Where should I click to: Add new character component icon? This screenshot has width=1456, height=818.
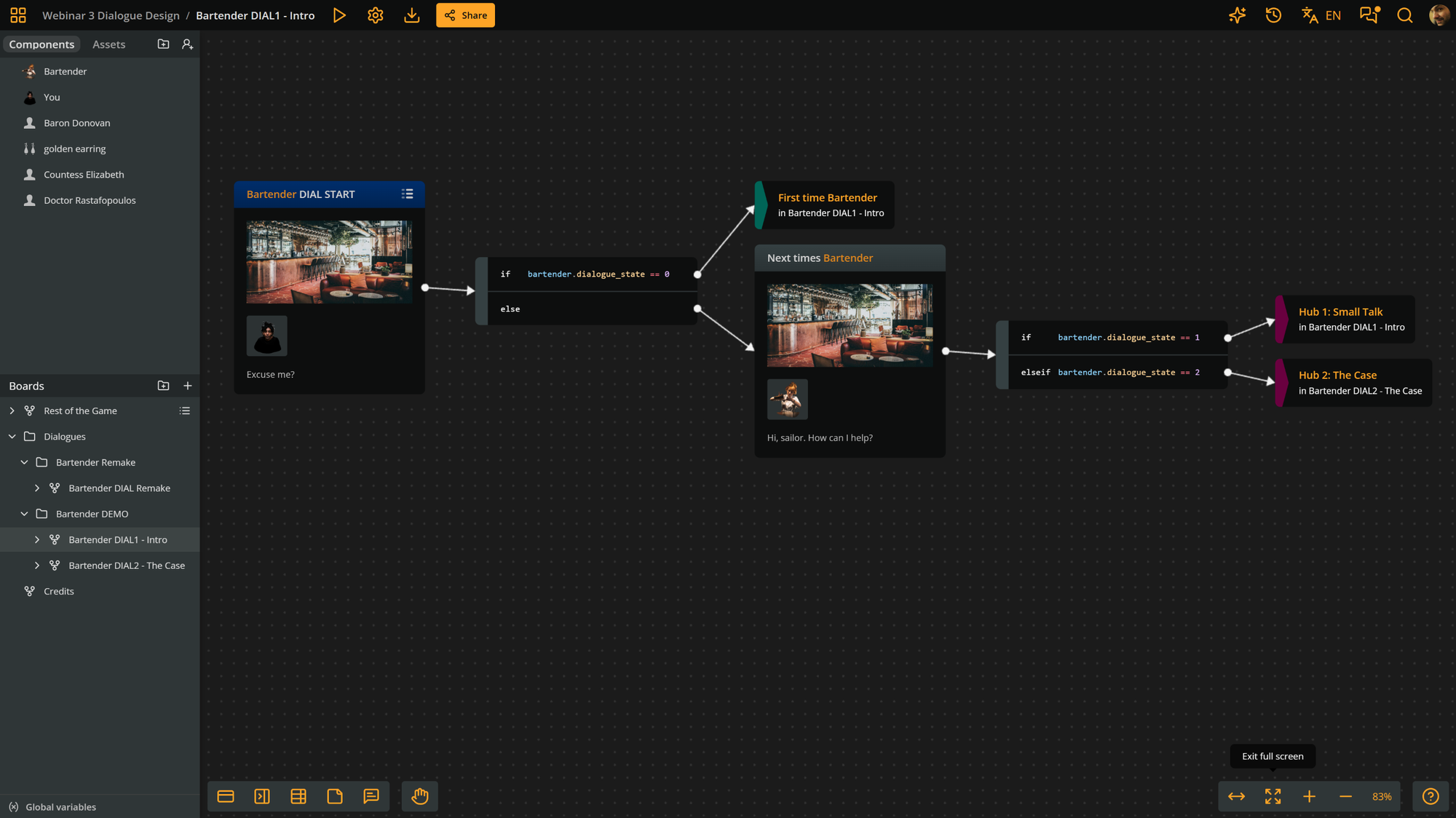click(x=188, y=44)
